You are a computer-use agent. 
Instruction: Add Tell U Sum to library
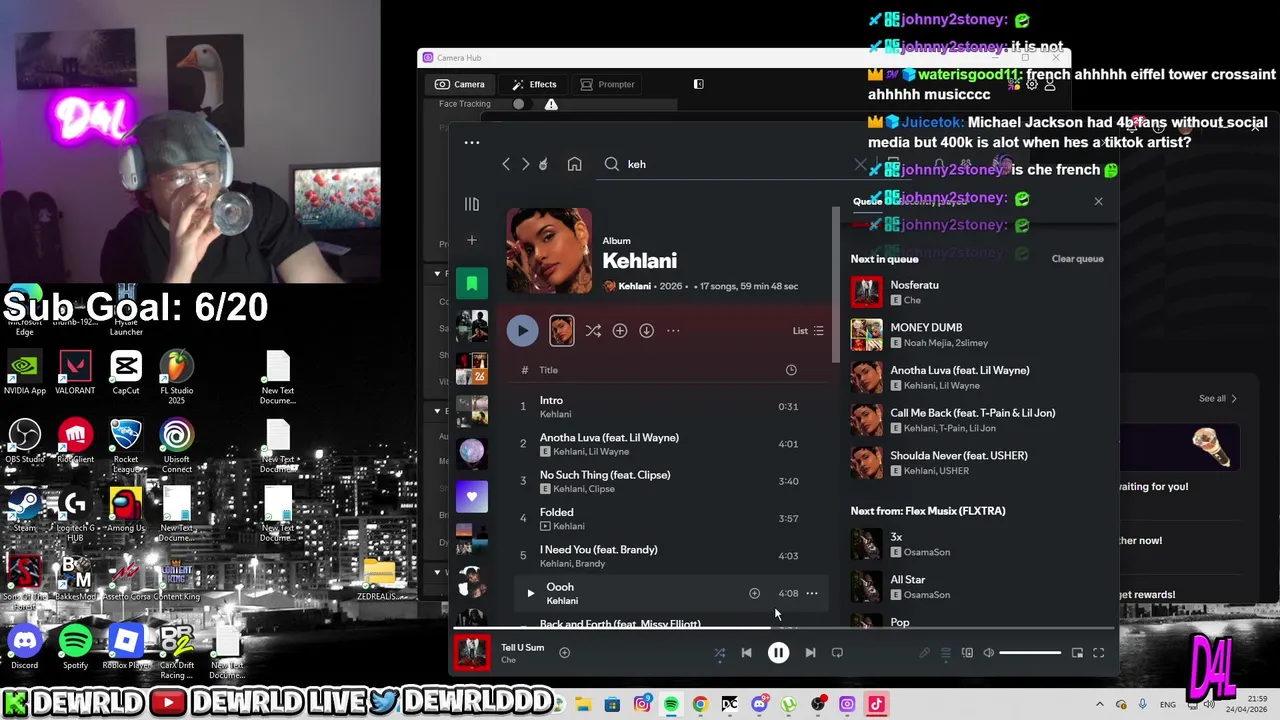point(564,652)
